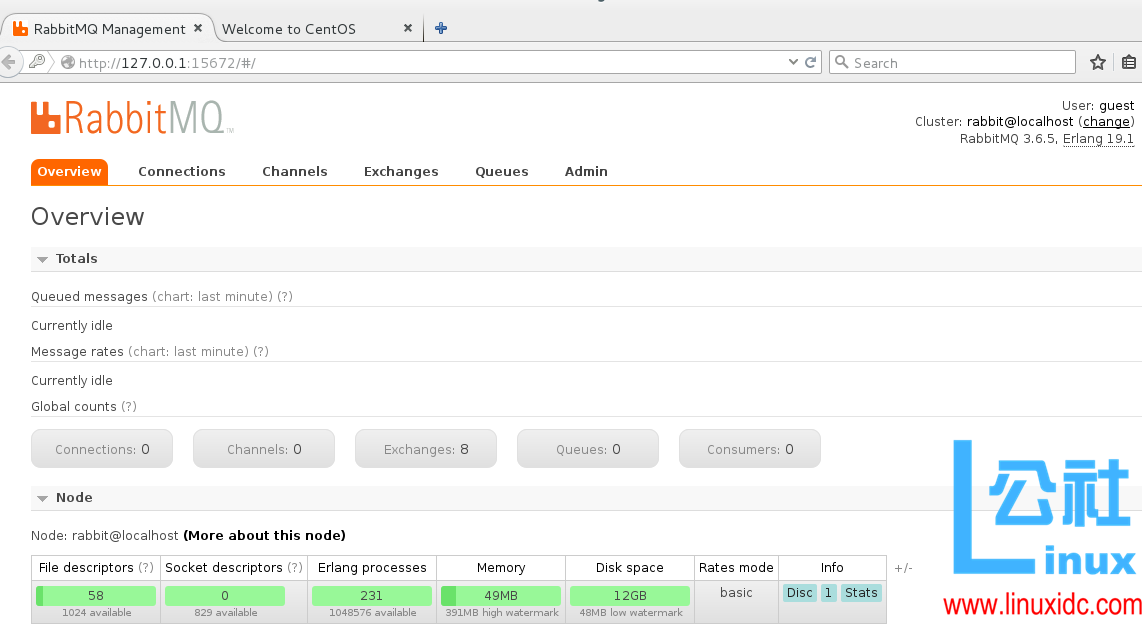The height and width of the screenshot is (630, 1142).
Task: Click the Exchanges: 8 button
Action: click(x=425, y=448)
